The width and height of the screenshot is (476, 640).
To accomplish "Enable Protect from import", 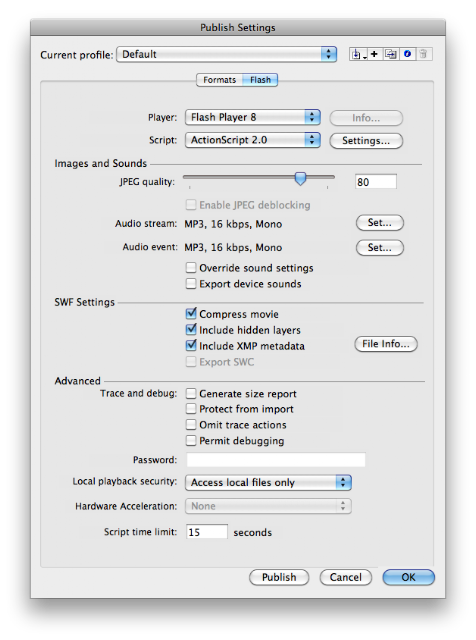I will tap(191, 409).
